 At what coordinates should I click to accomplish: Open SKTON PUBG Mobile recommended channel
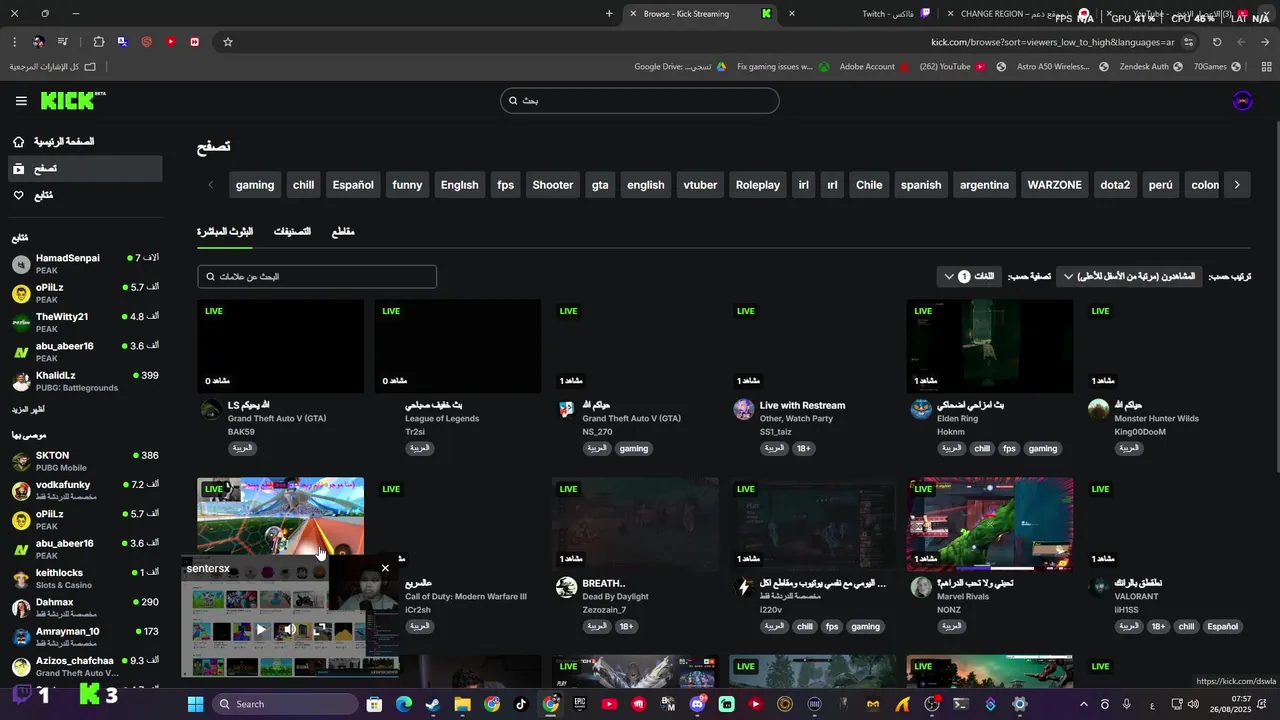pos(86,461)
